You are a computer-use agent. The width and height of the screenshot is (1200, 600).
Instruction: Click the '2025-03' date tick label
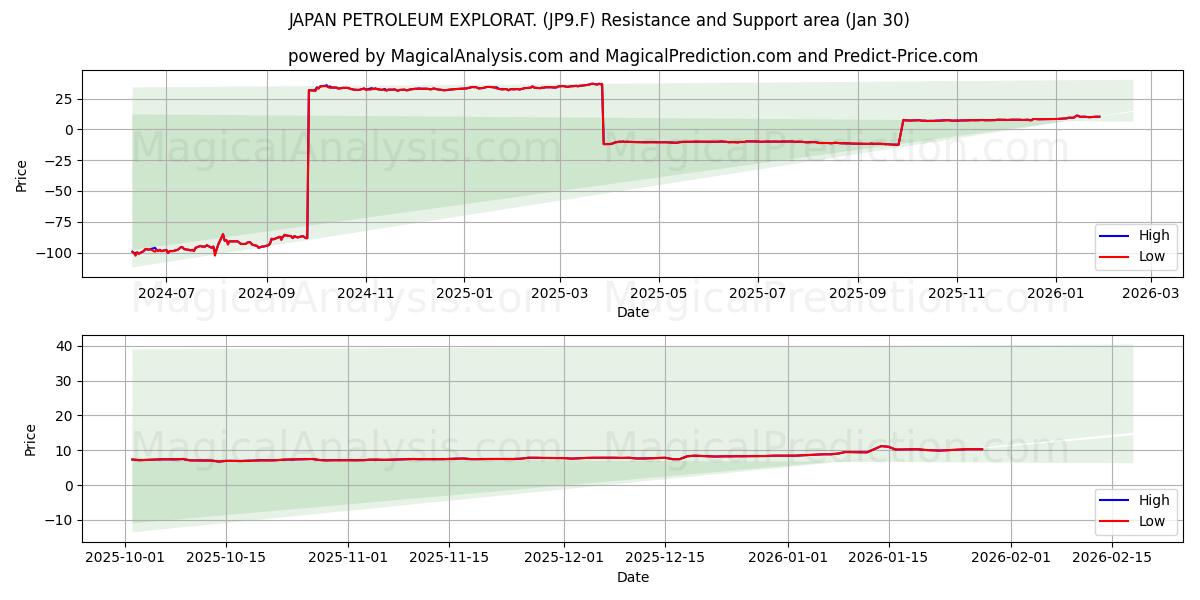559,294
